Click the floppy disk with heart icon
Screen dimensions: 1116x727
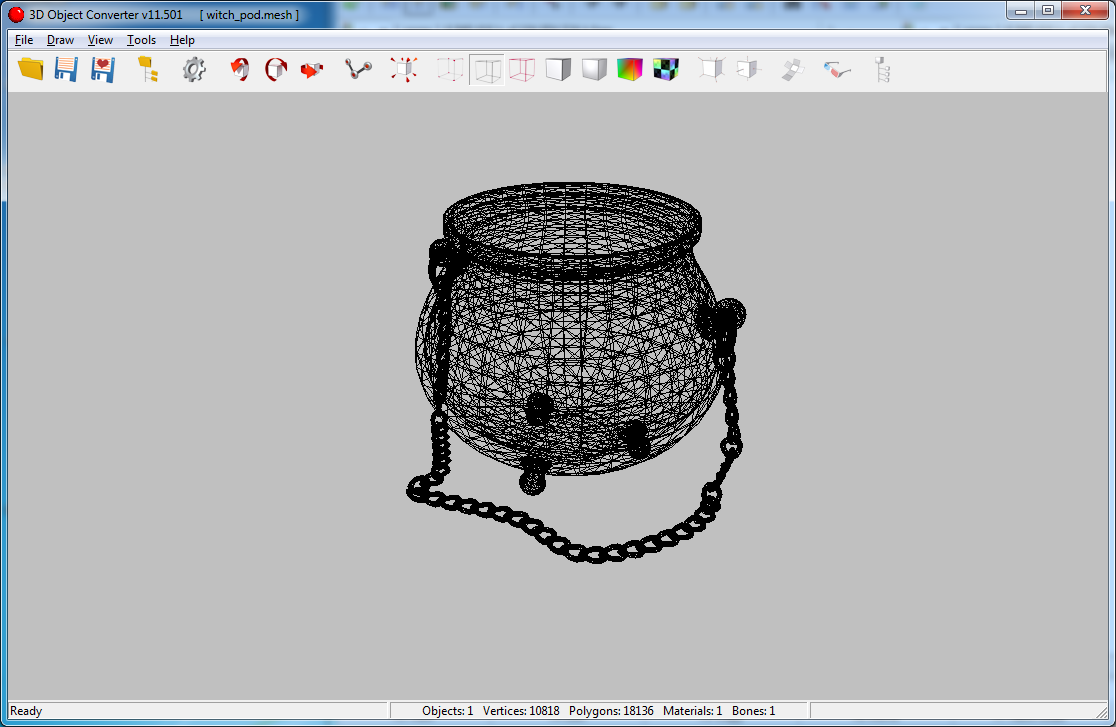tap(102, 70)
